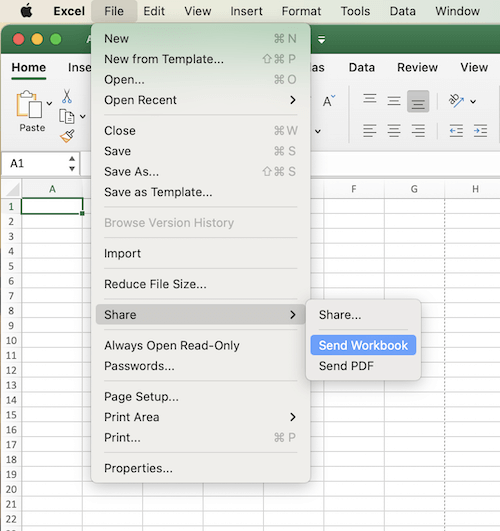Click the Cut scissors icon

pos(67,96)
